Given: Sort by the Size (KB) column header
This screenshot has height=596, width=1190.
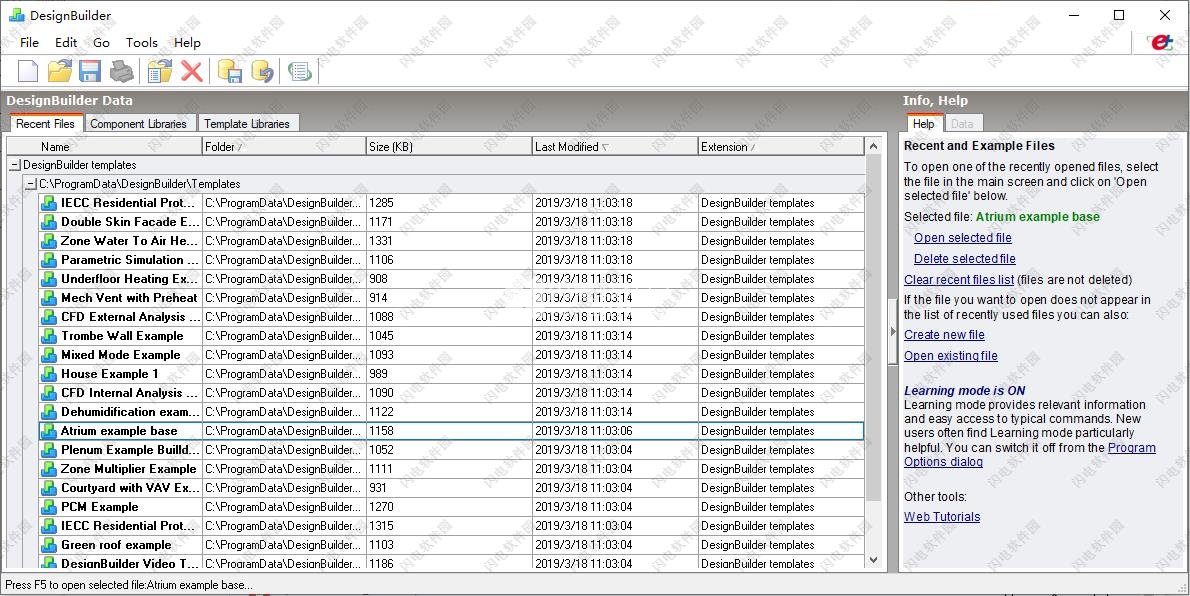Looking at the screenshot, I should click(x=449, y=147).
